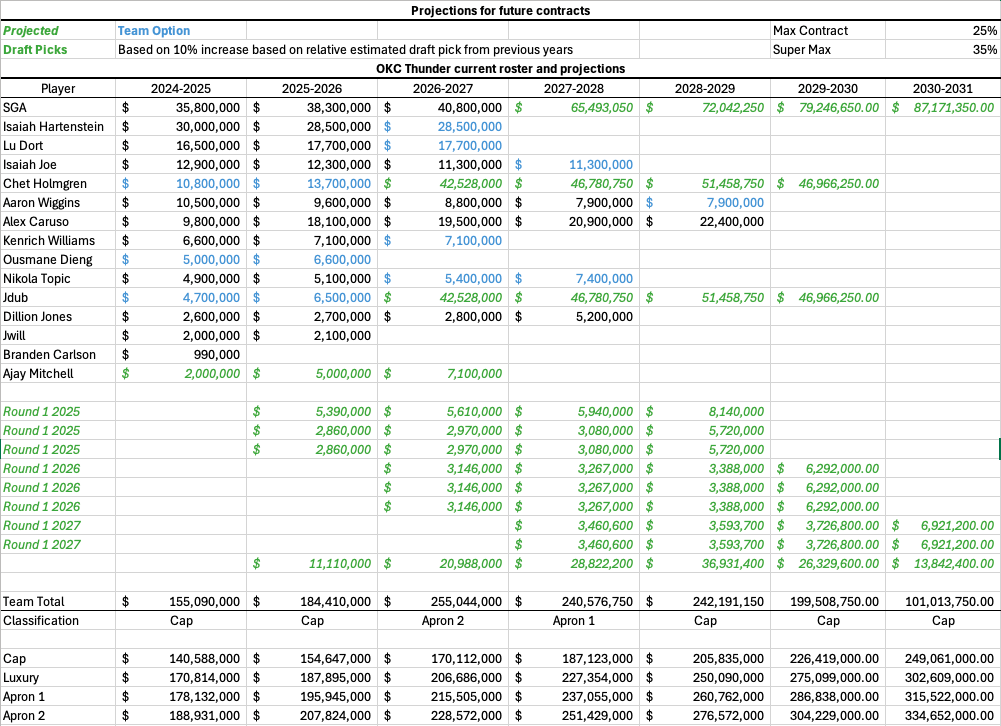1001x726 pixels.
Task: Click the '2027-2028' column header
Action: (x=574, y=89)
